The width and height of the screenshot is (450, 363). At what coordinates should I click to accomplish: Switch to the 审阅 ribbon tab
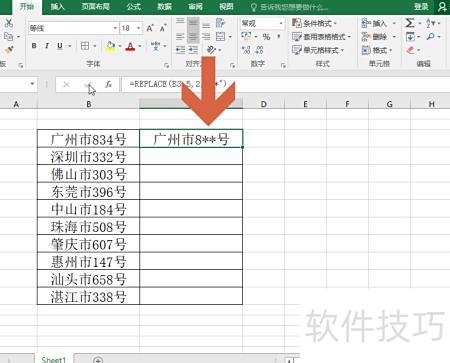[x=195, y=7]
